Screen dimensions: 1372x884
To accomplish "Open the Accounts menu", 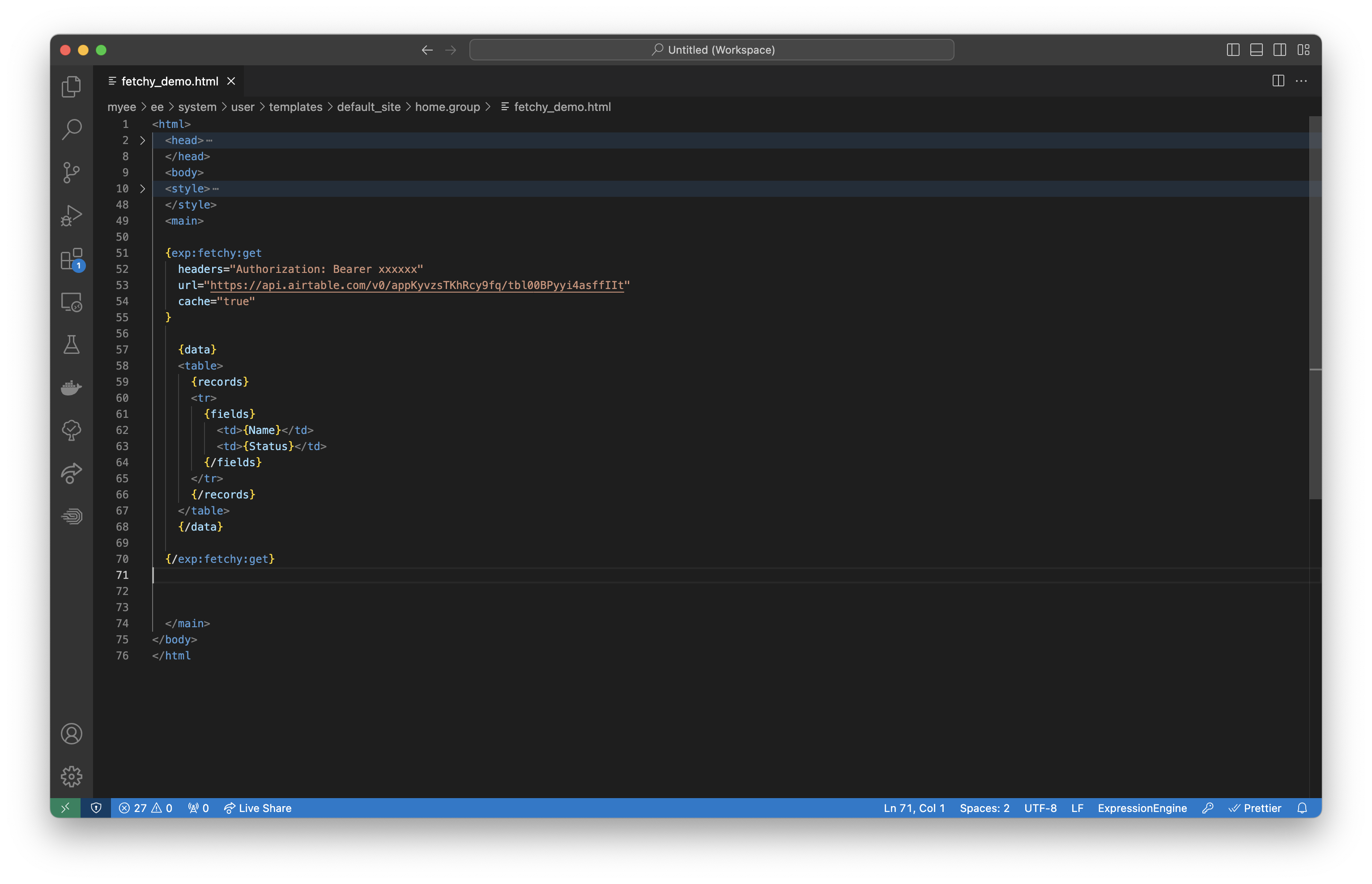I will point(71,734).
